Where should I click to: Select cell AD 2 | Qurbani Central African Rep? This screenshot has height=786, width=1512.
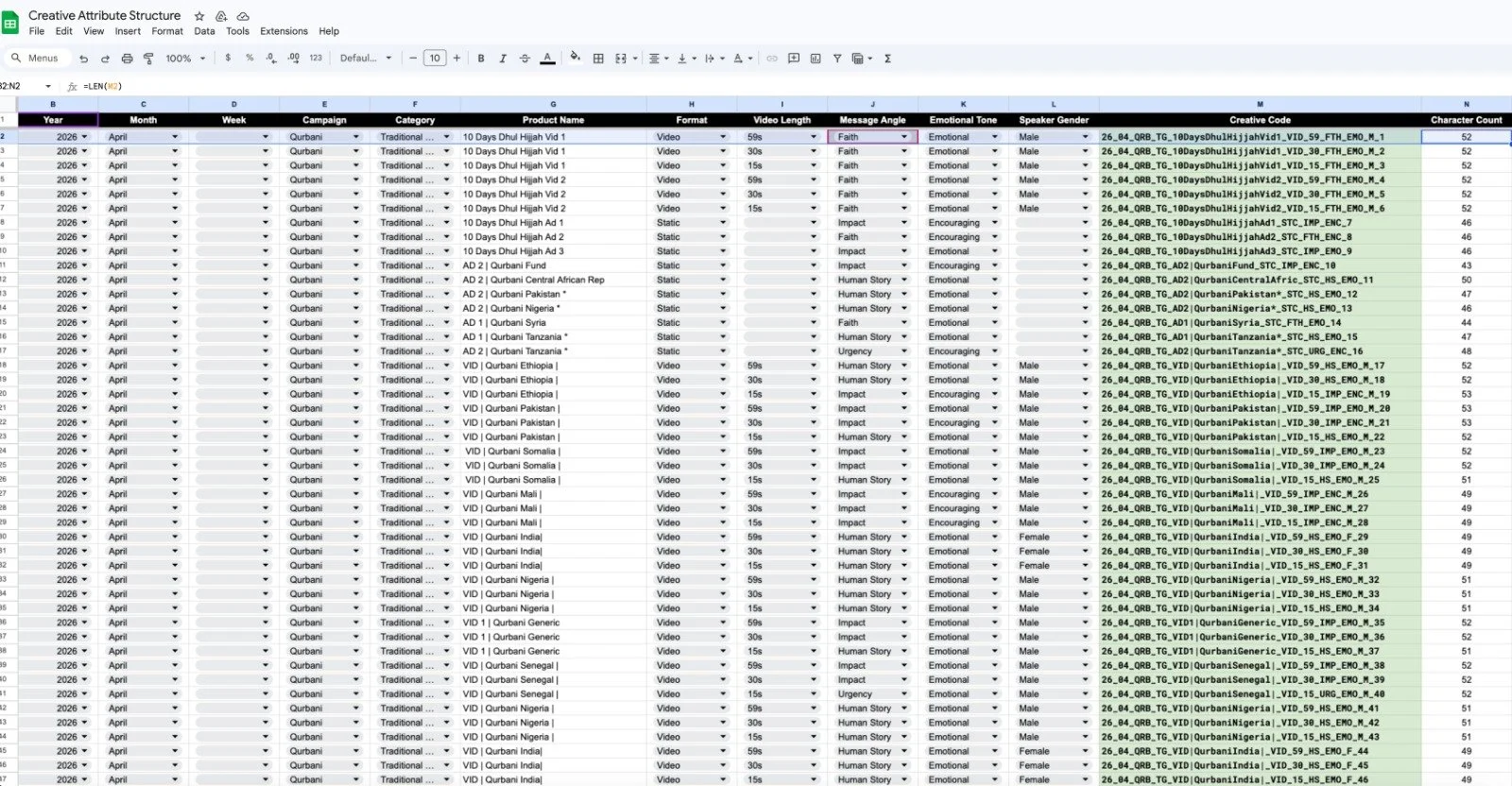click(x=553, y=280)
